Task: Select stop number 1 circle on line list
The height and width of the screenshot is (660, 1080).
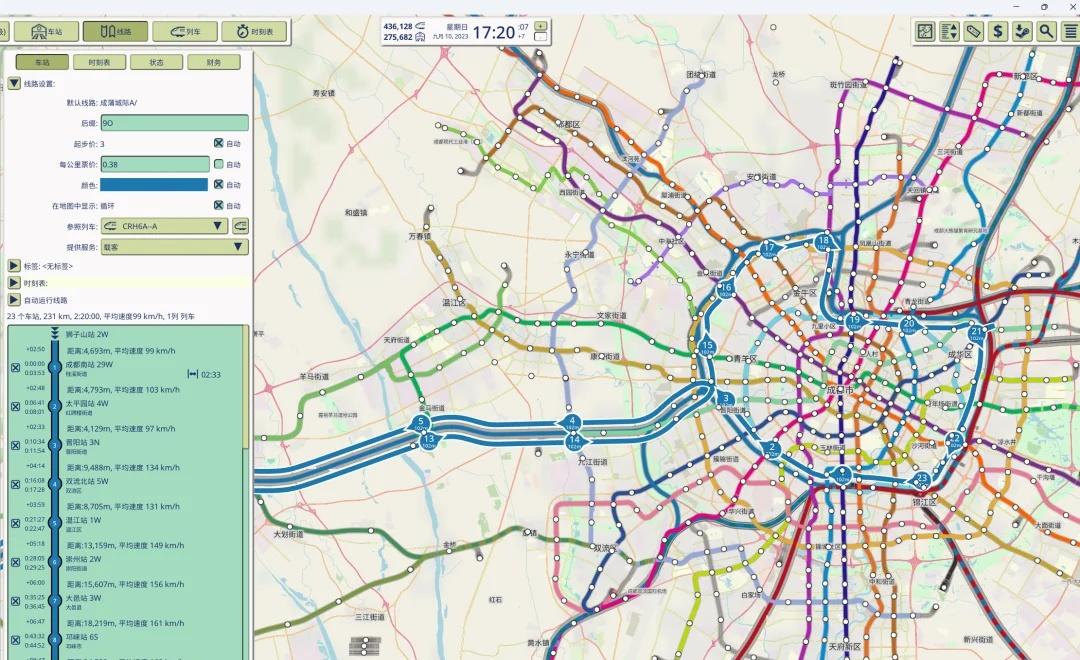Action: point(55,368)
